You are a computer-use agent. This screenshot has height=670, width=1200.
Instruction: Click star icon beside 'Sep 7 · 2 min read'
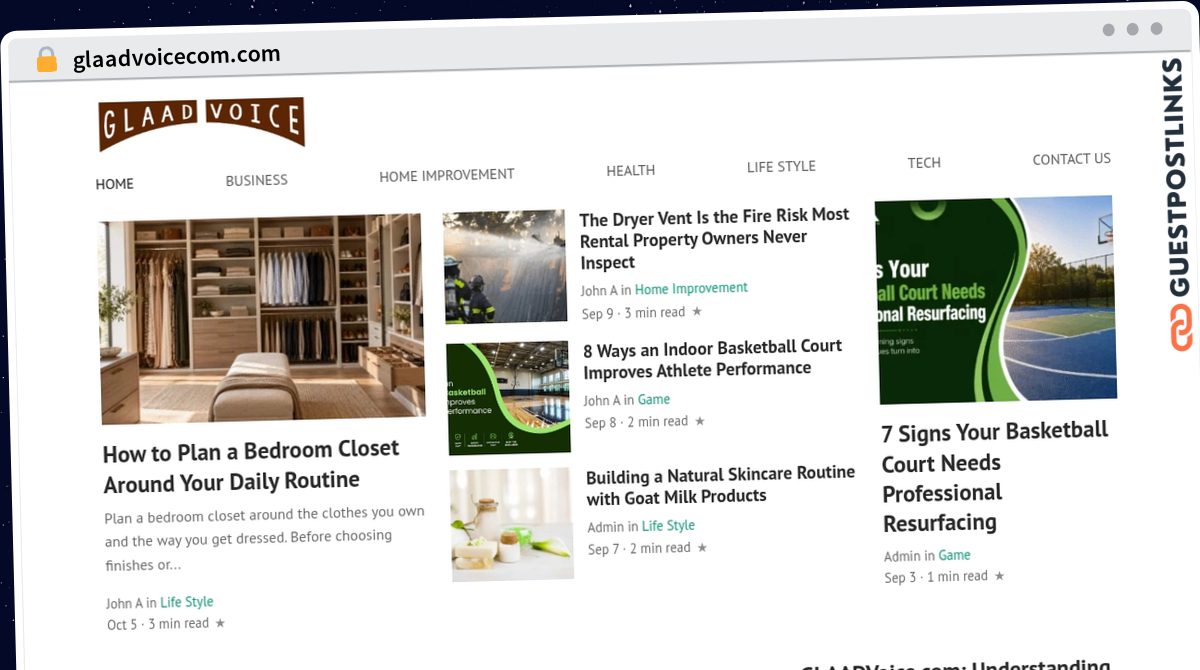click(702, 548)
